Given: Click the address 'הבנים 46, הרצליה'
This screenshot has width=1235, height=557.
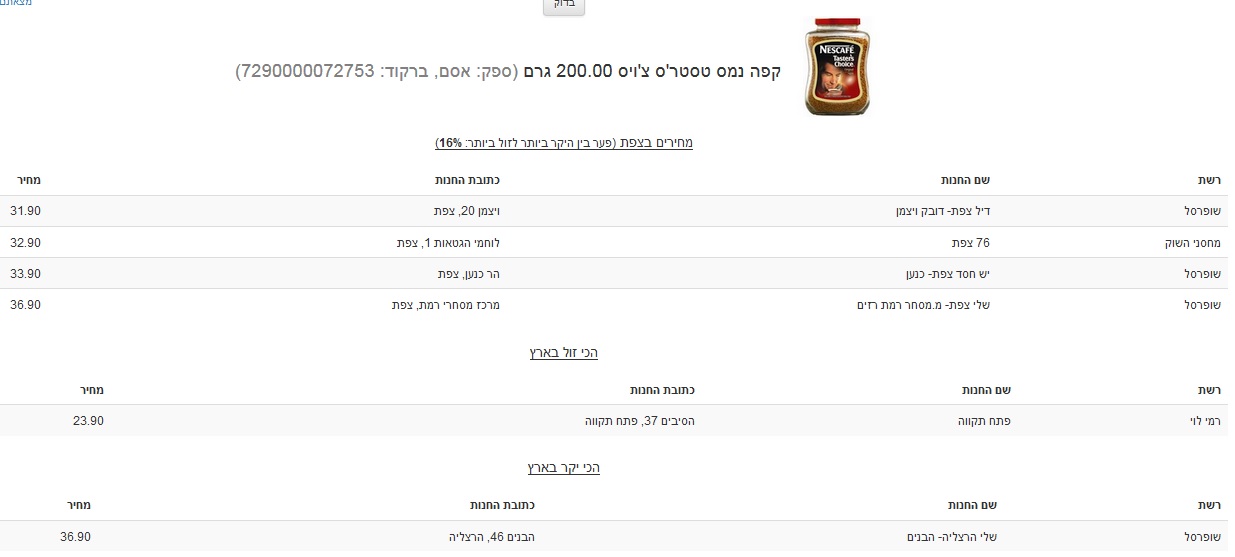Looking at the screenshot, I should tap(491, 536).
